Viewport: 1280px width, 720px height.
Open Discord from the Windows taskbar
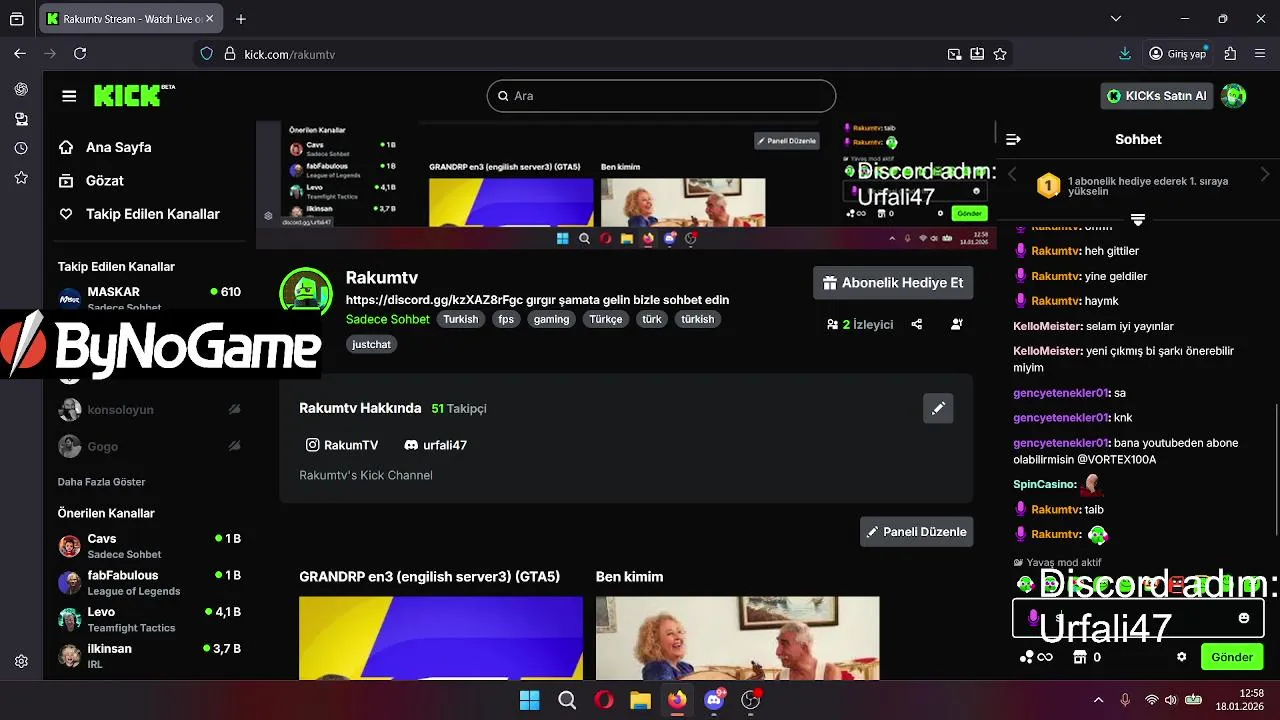point(714,700)
